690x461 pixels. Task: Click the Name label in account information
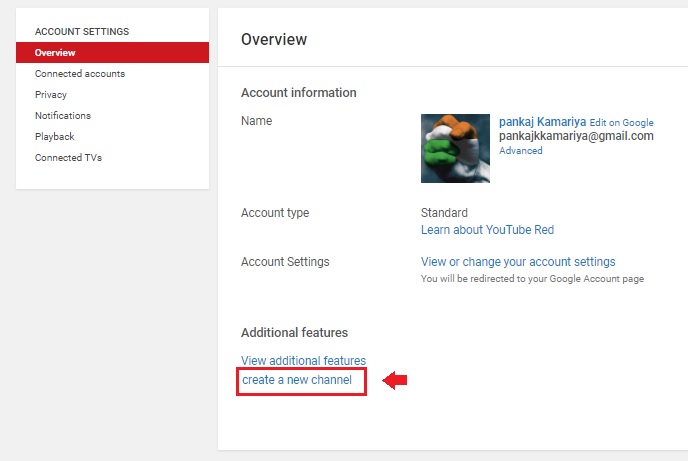click(x=256, y=121)
